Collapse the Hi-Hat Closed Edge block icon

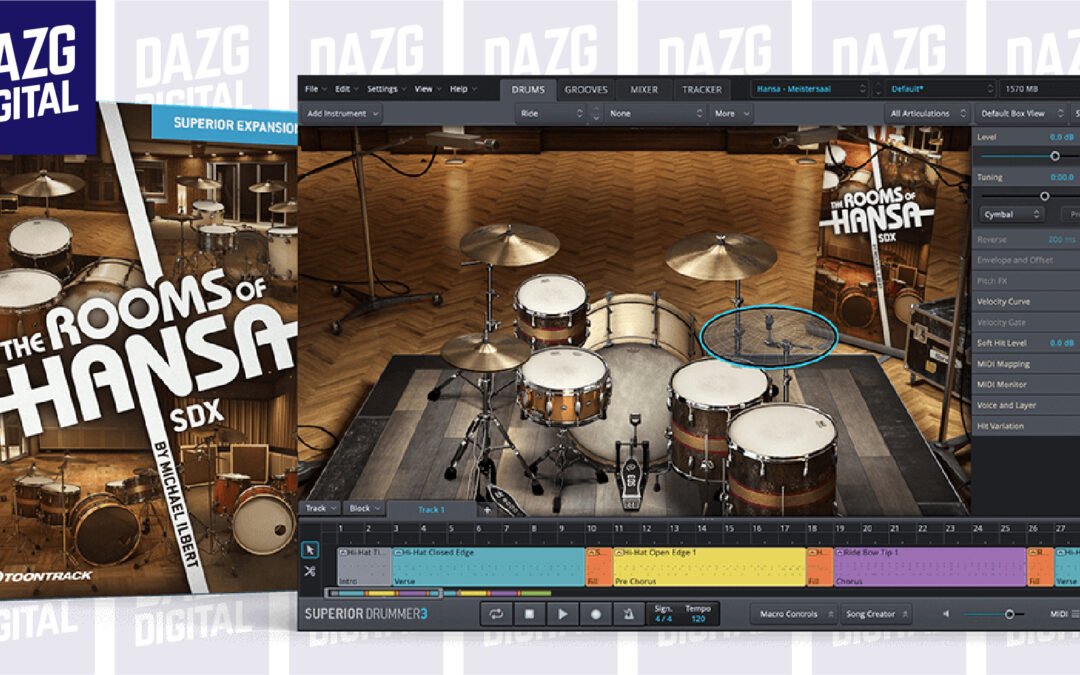(397, 552)
